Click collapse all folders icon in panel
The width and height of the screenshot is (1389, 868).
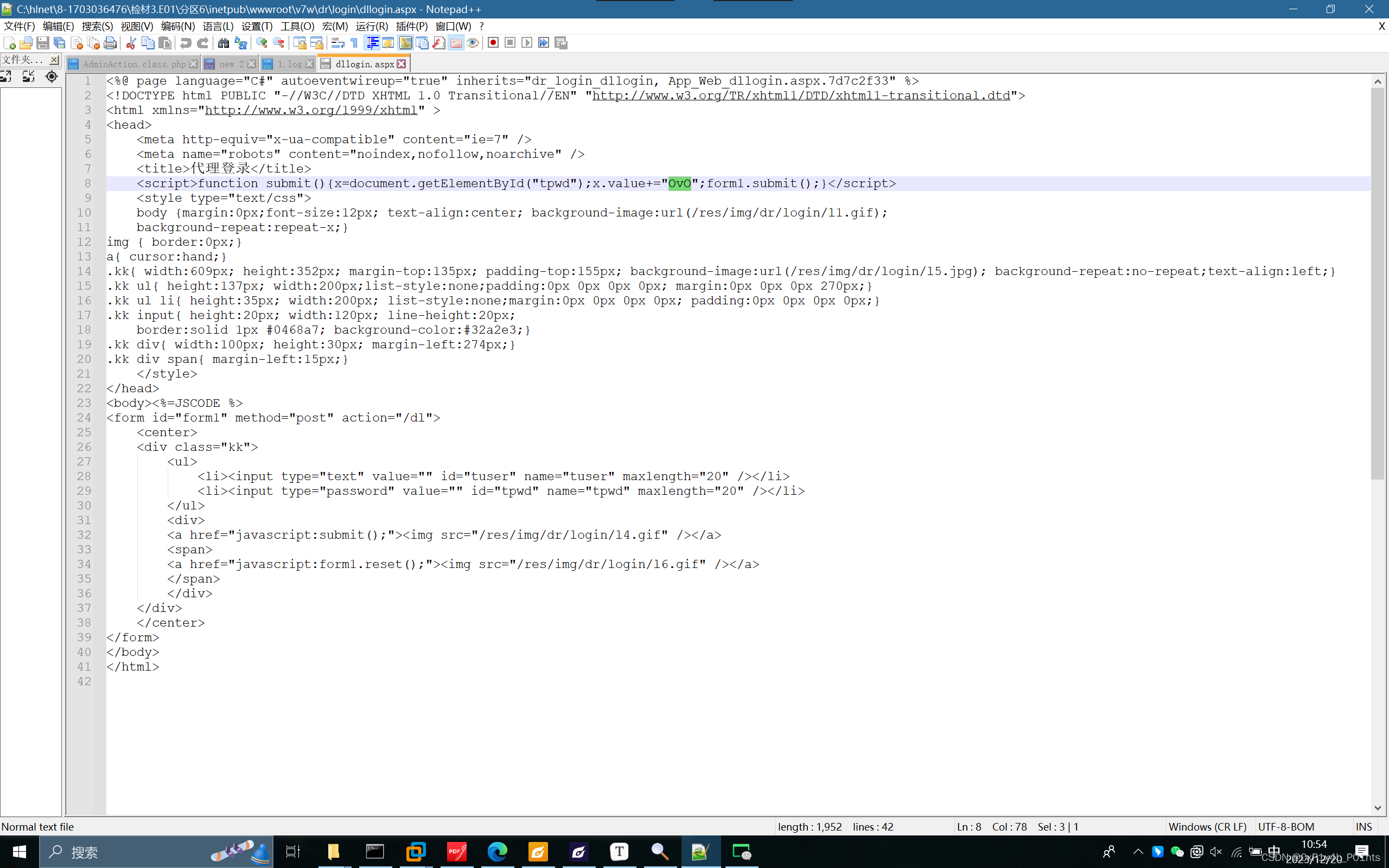28,76
